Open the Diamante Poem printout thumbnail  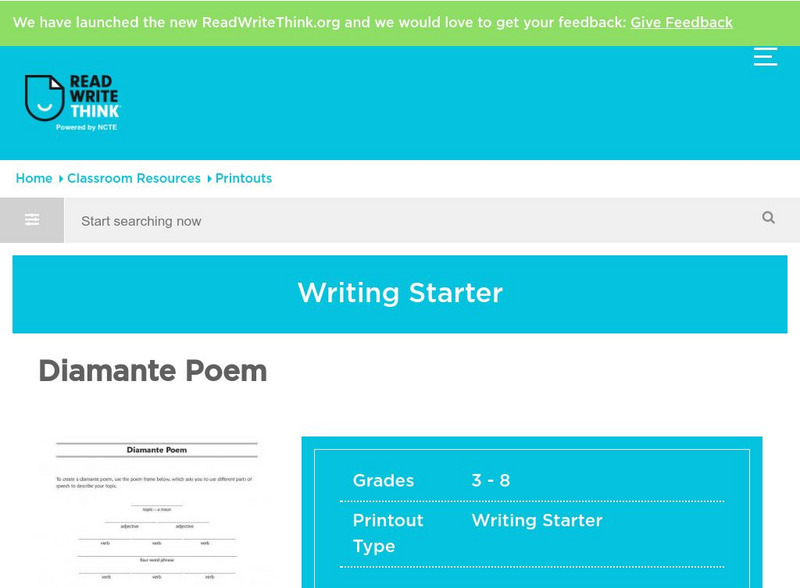pos(157,512)
